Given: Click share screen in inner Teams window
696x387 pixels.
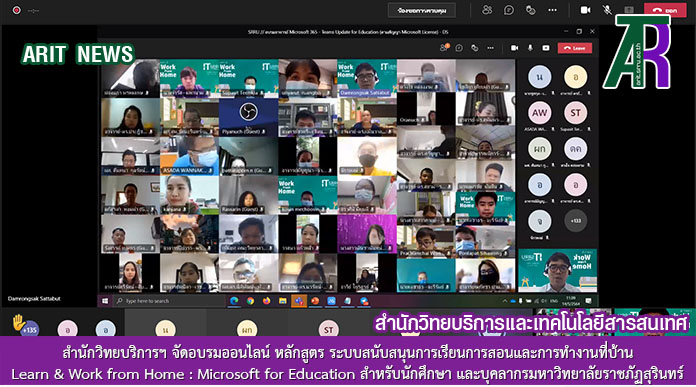Looking at the screenshot, I should click(x=546, y=47).
